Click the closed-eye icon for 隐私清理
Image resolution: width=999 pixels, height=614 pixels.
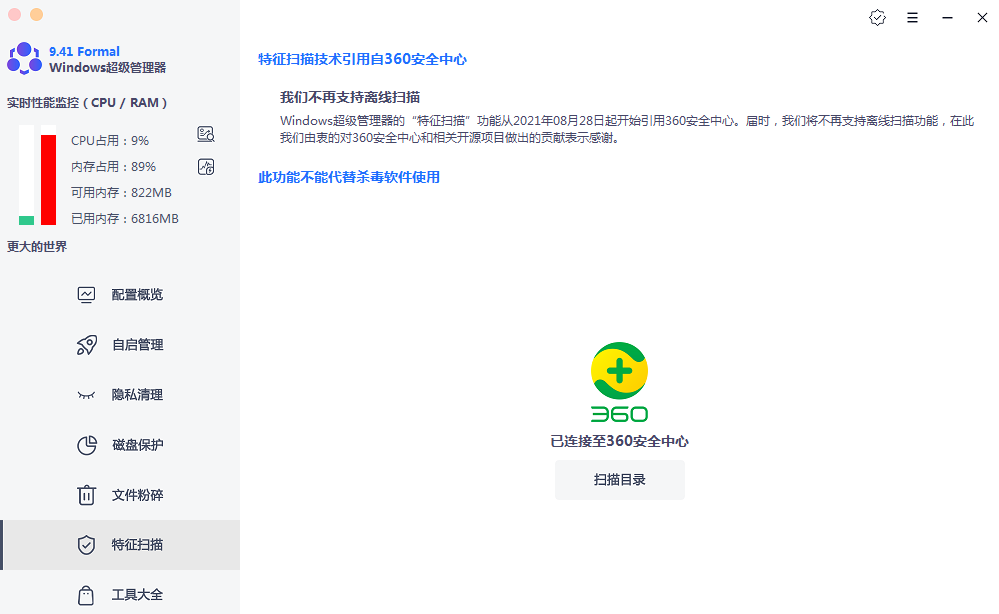click(x=87, y=395)
